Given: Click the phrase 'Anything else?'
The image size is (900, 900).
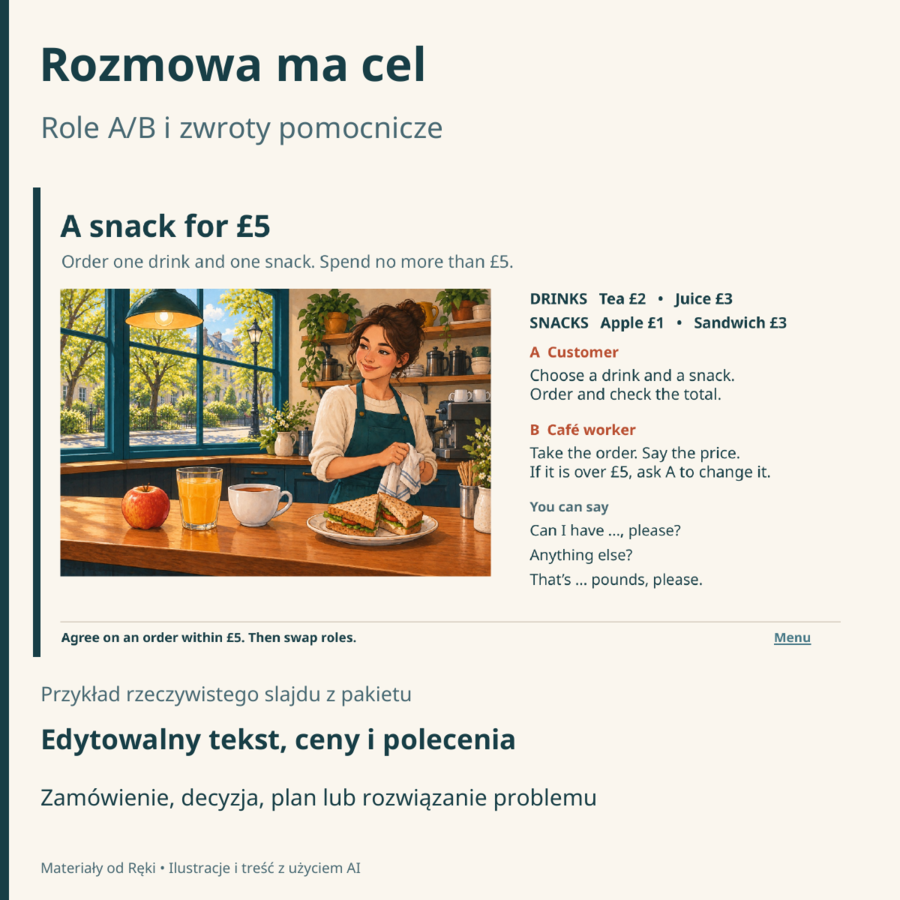Looking at the screenshot, I should tap(581, 555).
